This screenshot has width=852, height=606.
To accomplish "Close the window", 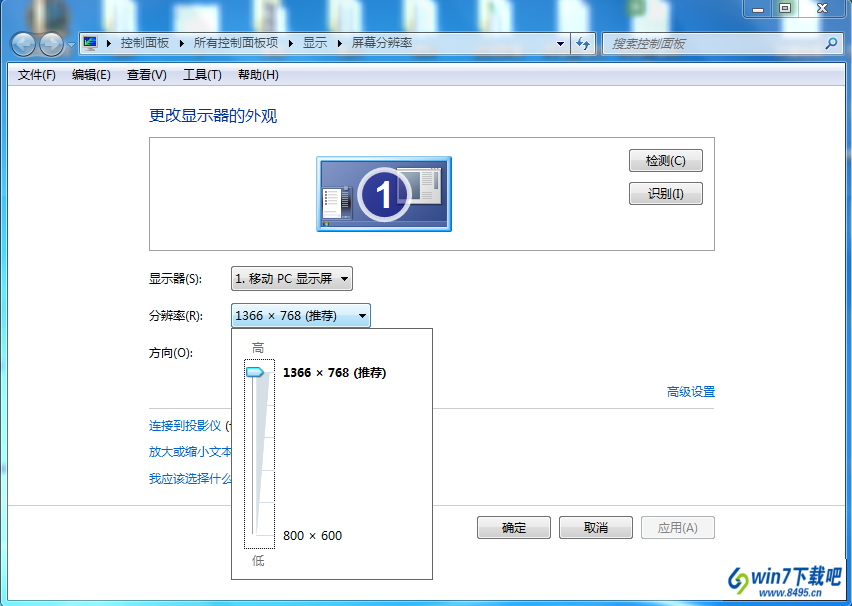I will [x=823, y=9].
